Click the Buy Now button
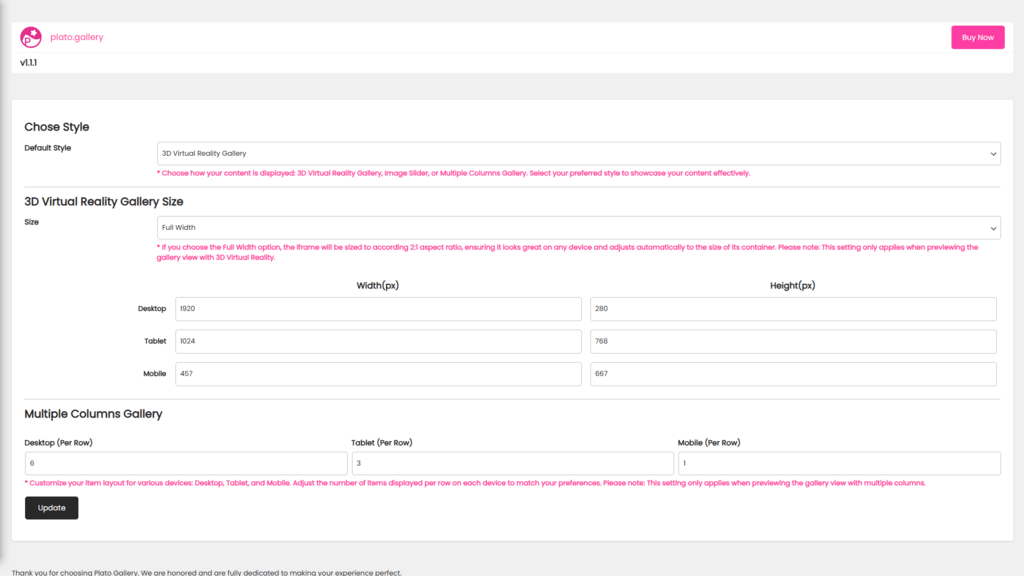The image size is (1024, 576). tap(978, 37)
